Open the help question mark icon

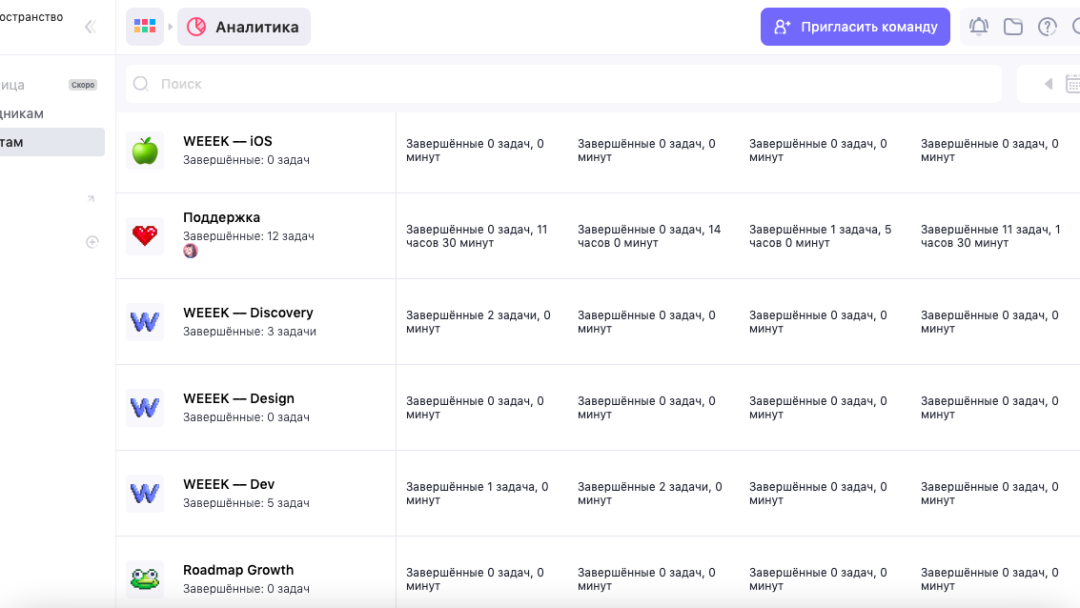tap(1047, 27)
